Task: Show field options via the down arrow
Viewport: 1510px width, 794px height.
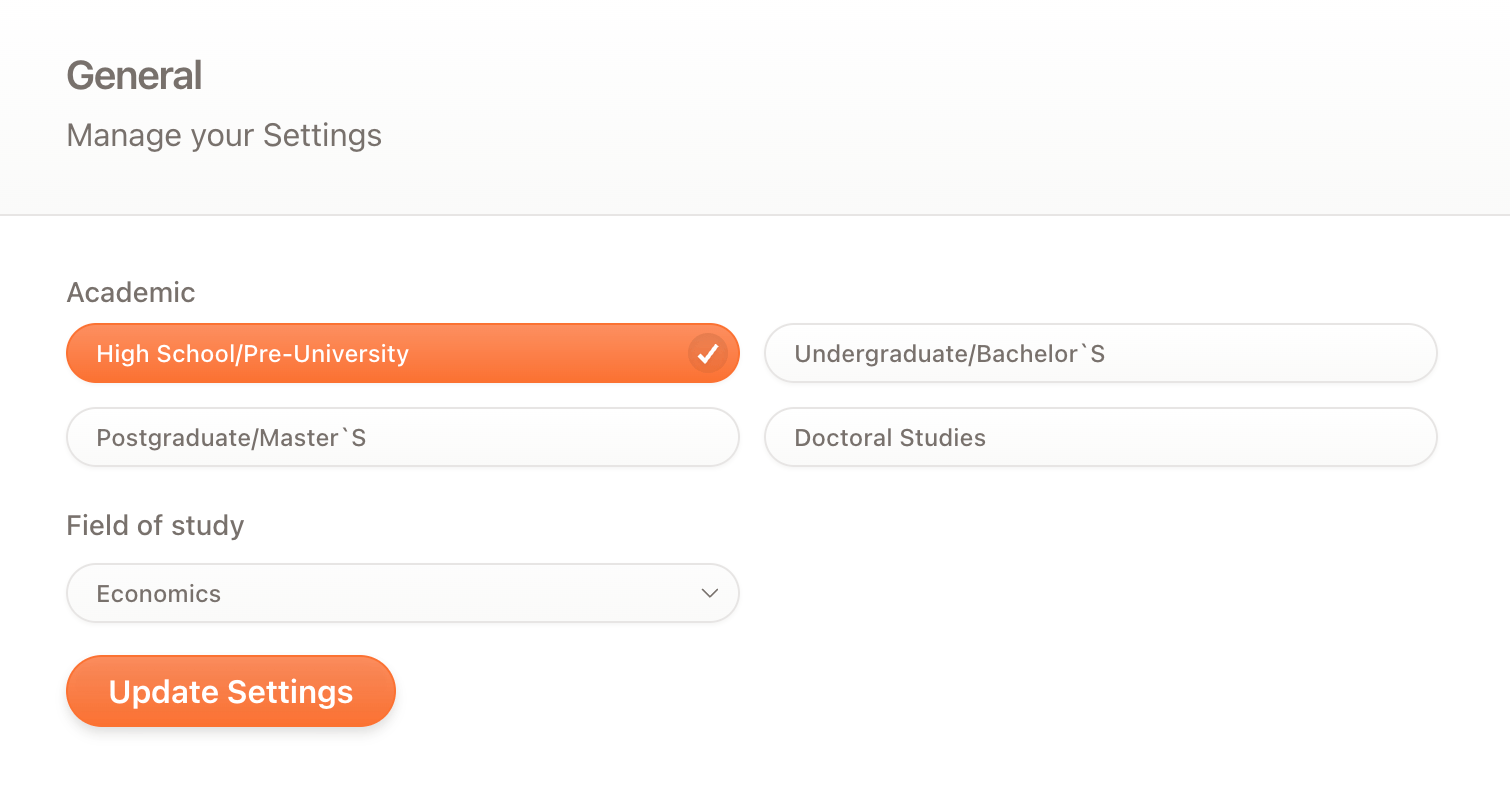Action: [x=710, y=593]
